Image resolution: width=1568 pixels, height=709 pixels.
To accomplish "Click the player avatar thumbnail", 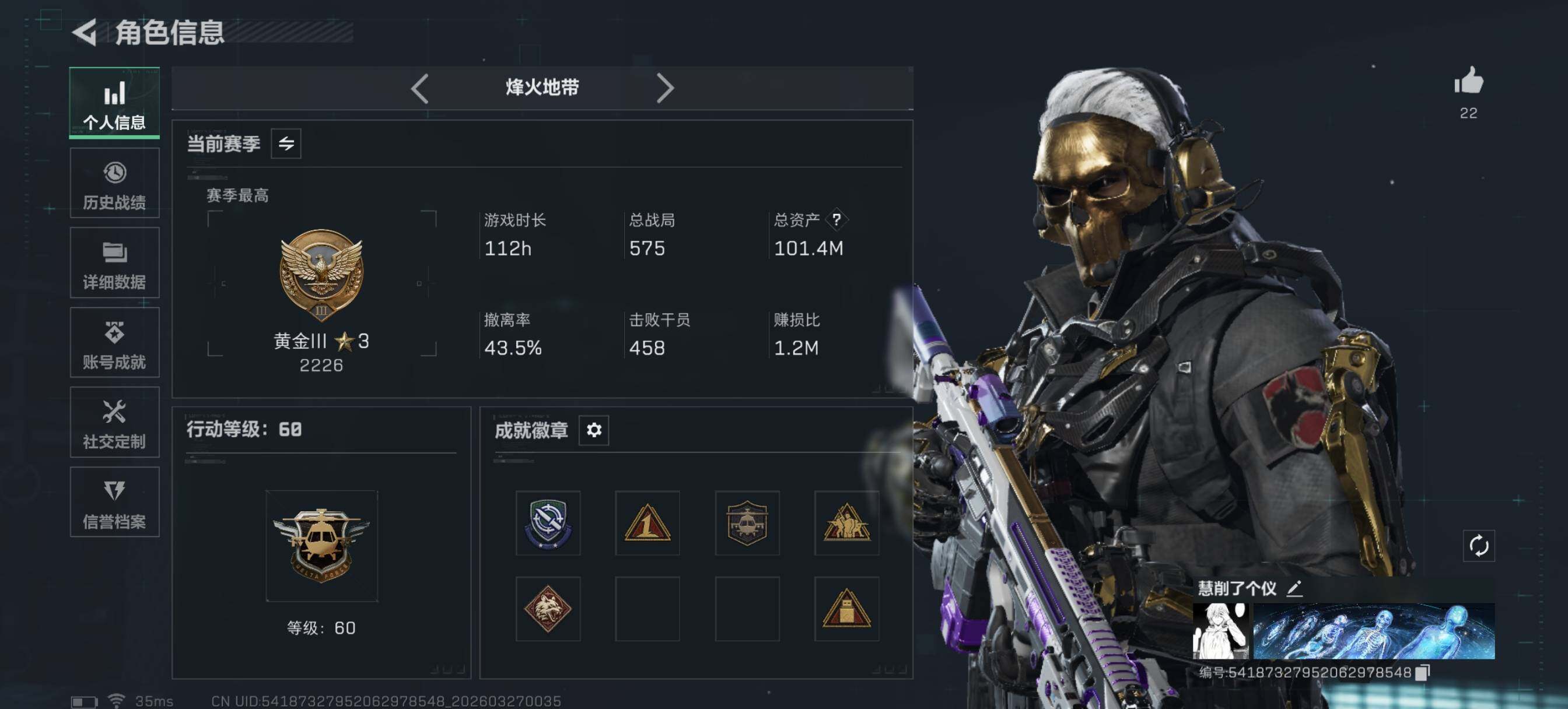I will tap(1220, 631).
